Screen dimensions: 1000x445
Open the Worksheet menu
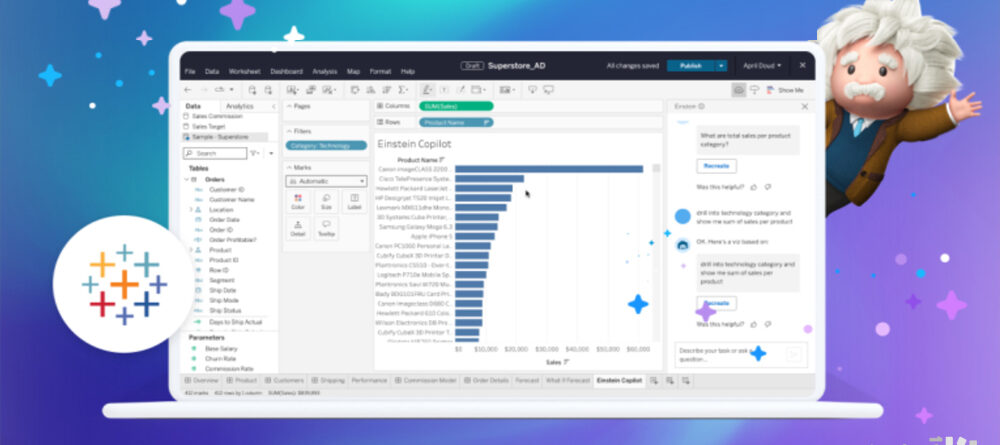pos(244,72)
